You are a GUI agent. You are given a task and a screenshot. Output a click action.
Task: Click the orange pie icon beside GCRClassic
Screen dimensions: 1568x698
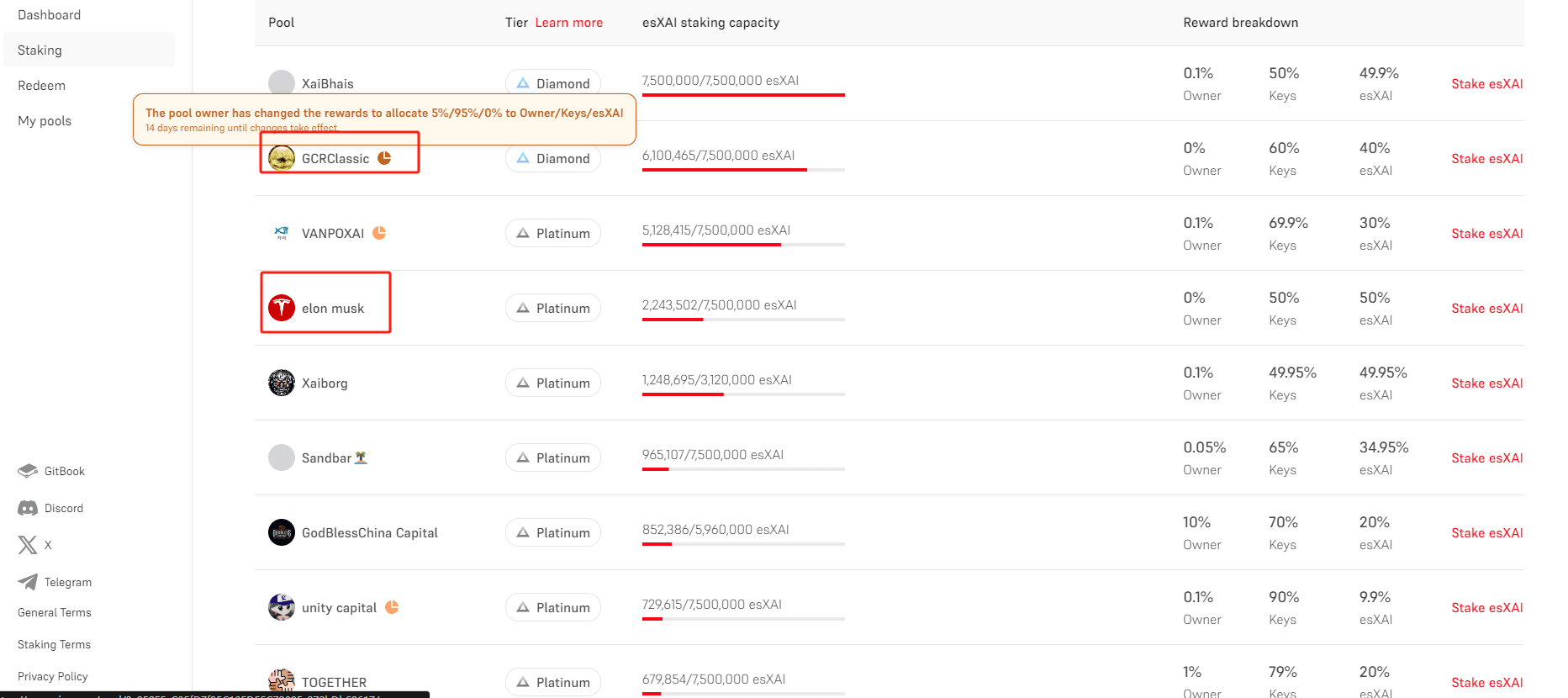point(384,158)
